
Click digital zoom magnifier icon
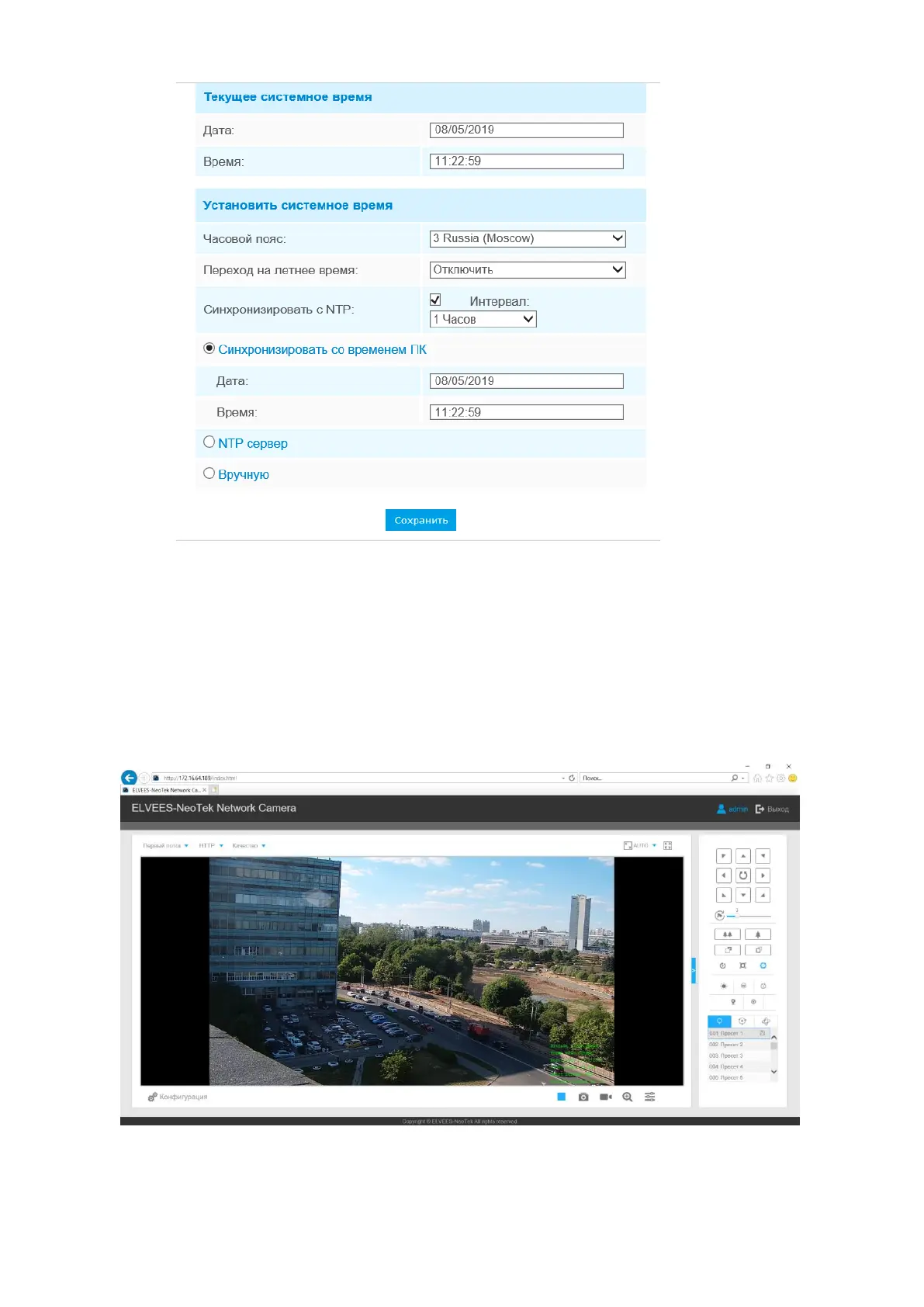pos(628,1097)
